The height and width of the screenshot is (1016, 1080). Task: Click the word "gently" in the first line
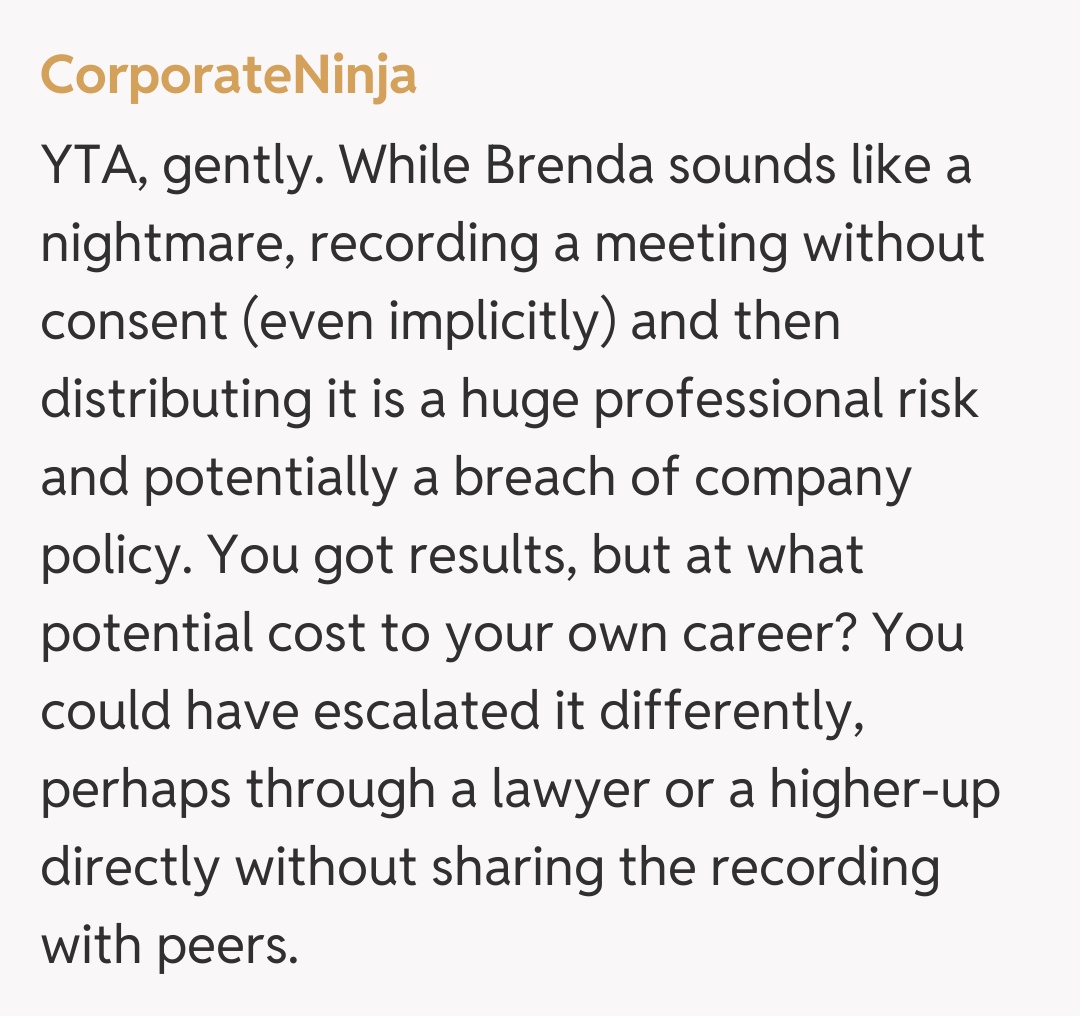(x=244, y=166)
